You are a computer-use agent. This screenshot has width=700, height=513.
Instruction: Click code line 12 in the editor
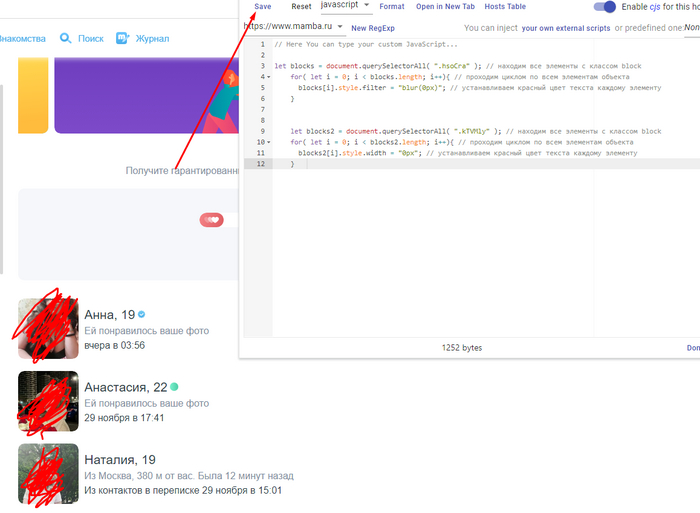pos(486,164)
